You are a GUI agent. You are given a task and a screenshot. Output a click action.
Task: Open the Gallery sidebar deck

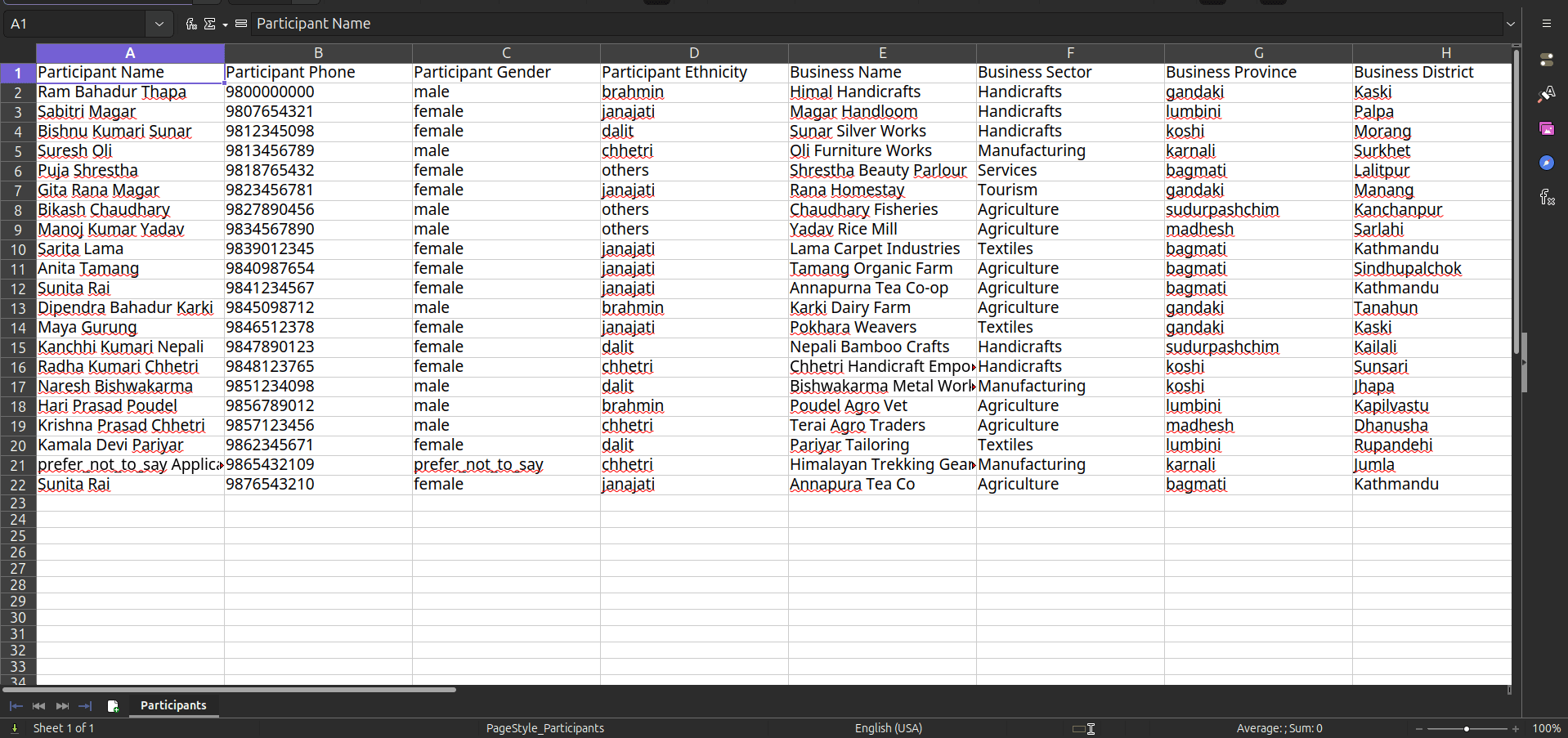point(1547,128)
